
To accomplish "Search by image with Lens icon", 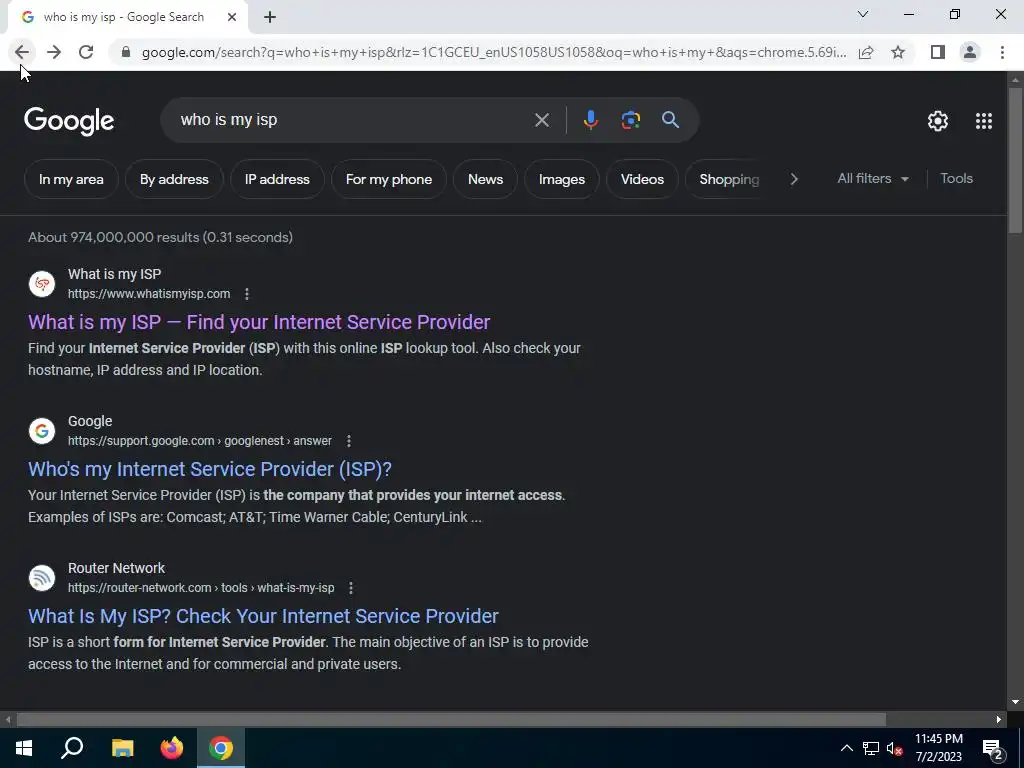I will pos(630,120).
